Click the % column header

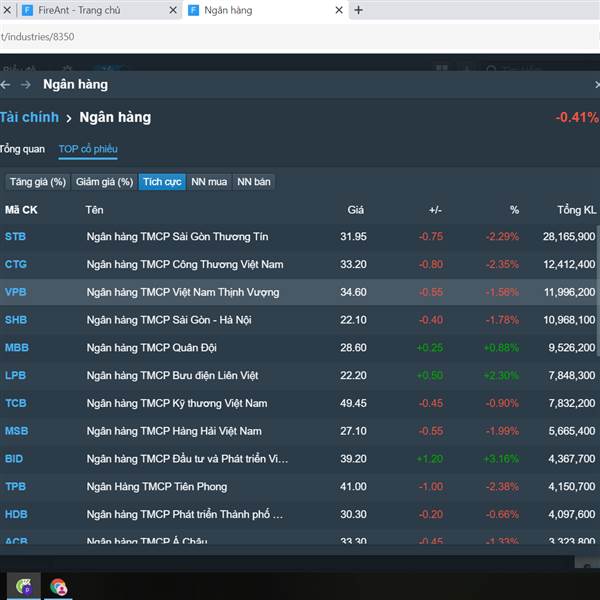[x=514, y=210]
